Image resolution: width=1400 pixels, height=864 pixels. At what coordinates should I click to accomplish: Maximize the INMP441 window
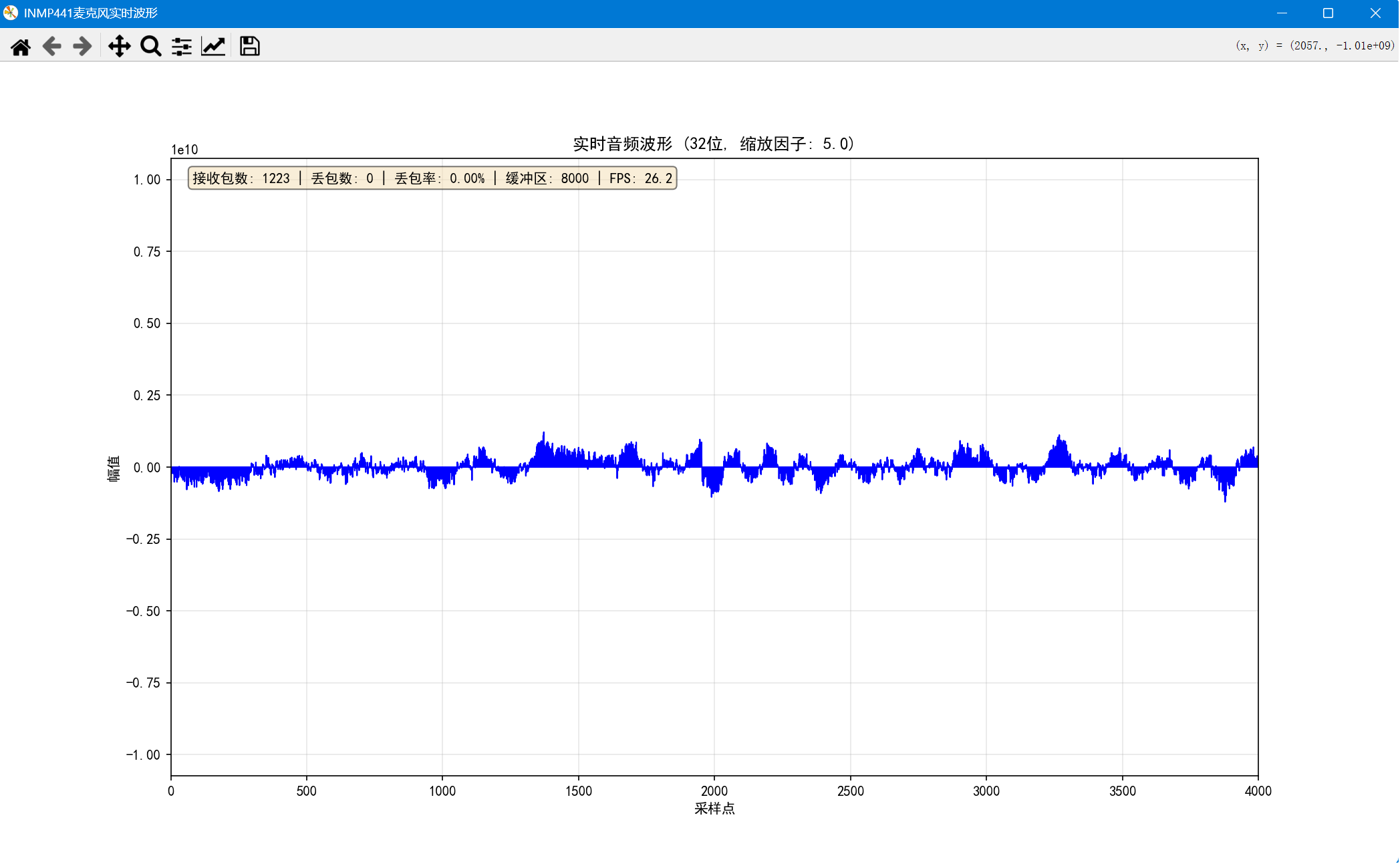(x=1328, y=13)
